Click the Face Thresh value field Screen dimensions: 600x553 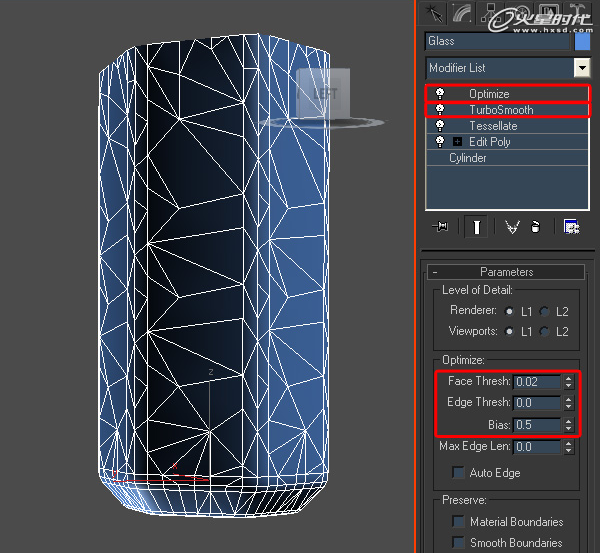tap(536, 382)
